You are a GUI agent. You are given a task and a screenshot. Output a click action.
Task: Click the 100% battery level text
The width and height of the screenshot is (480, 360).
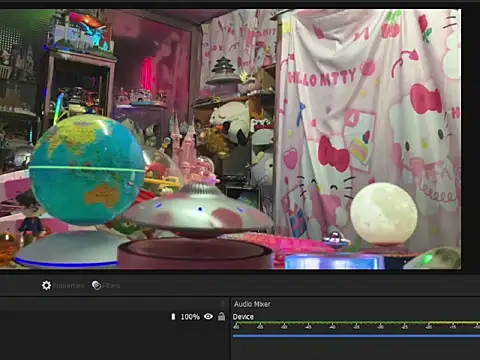point(190,317)
